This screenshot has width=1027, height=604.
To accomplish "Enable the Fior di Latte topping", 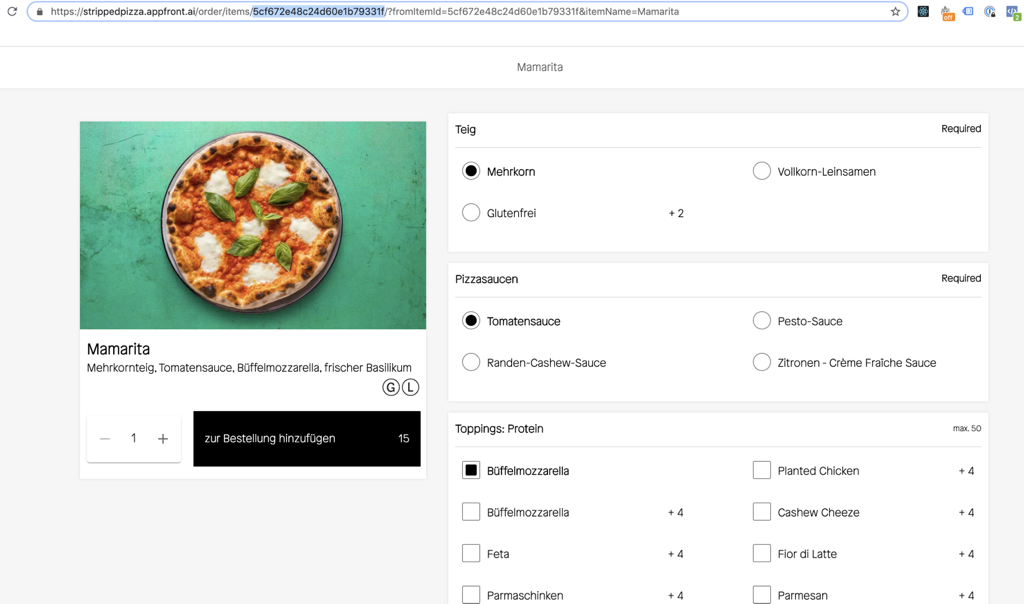I will pos(762,554).
